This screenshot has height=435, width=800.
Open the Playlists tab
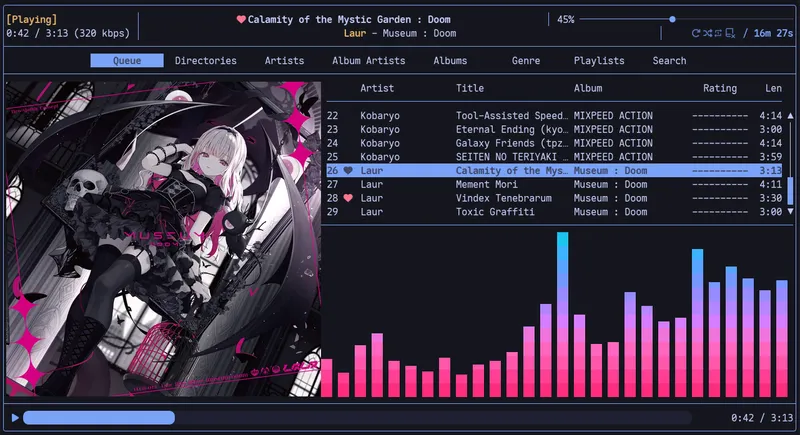[599, 61]
